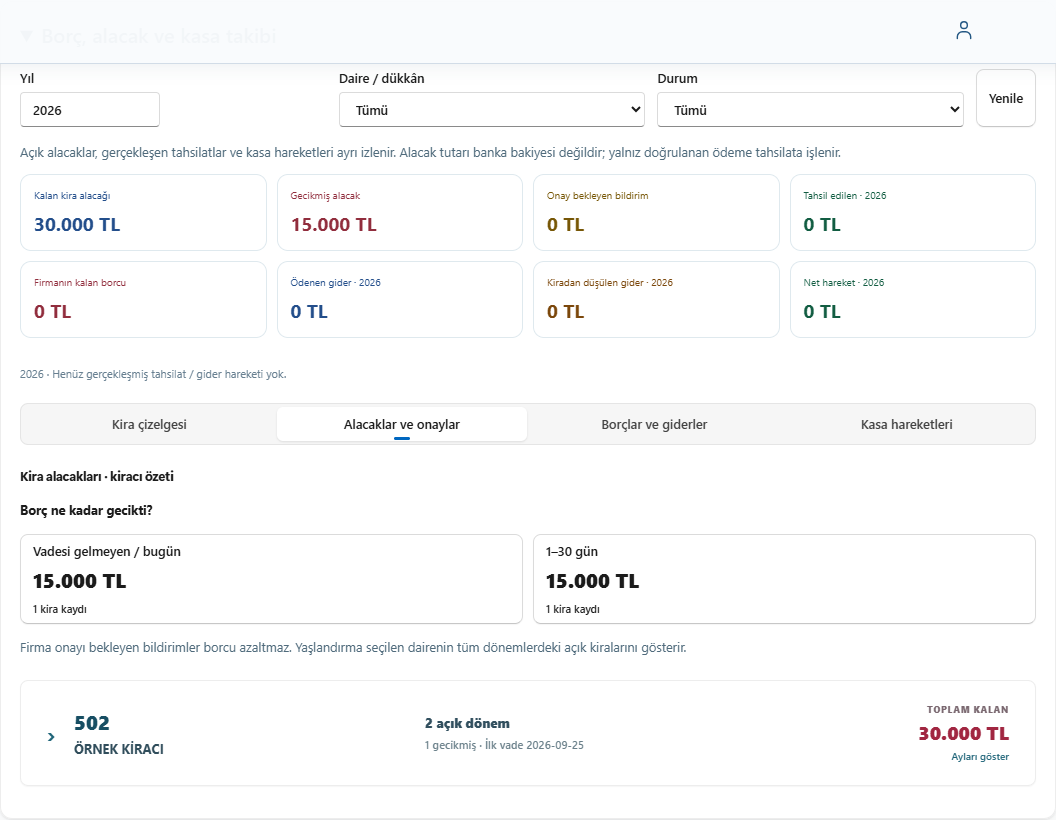
Task: Select the 1–30 gün aging card
Action: coord(784,579)
